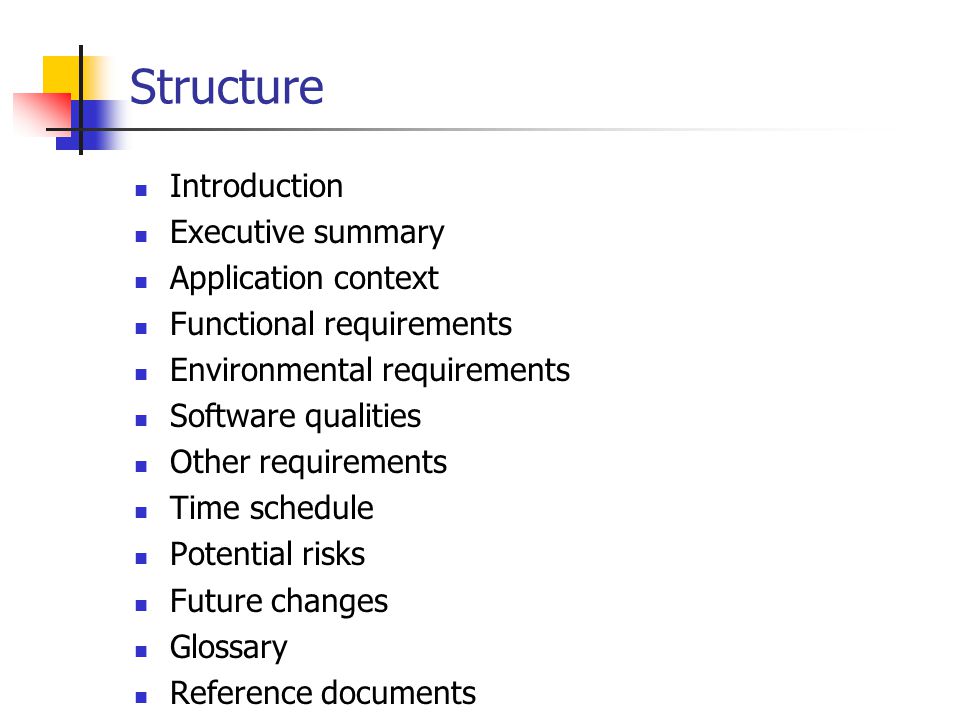
Task: Click the bullet marker beside Introduction
Action: pos(141,190)
